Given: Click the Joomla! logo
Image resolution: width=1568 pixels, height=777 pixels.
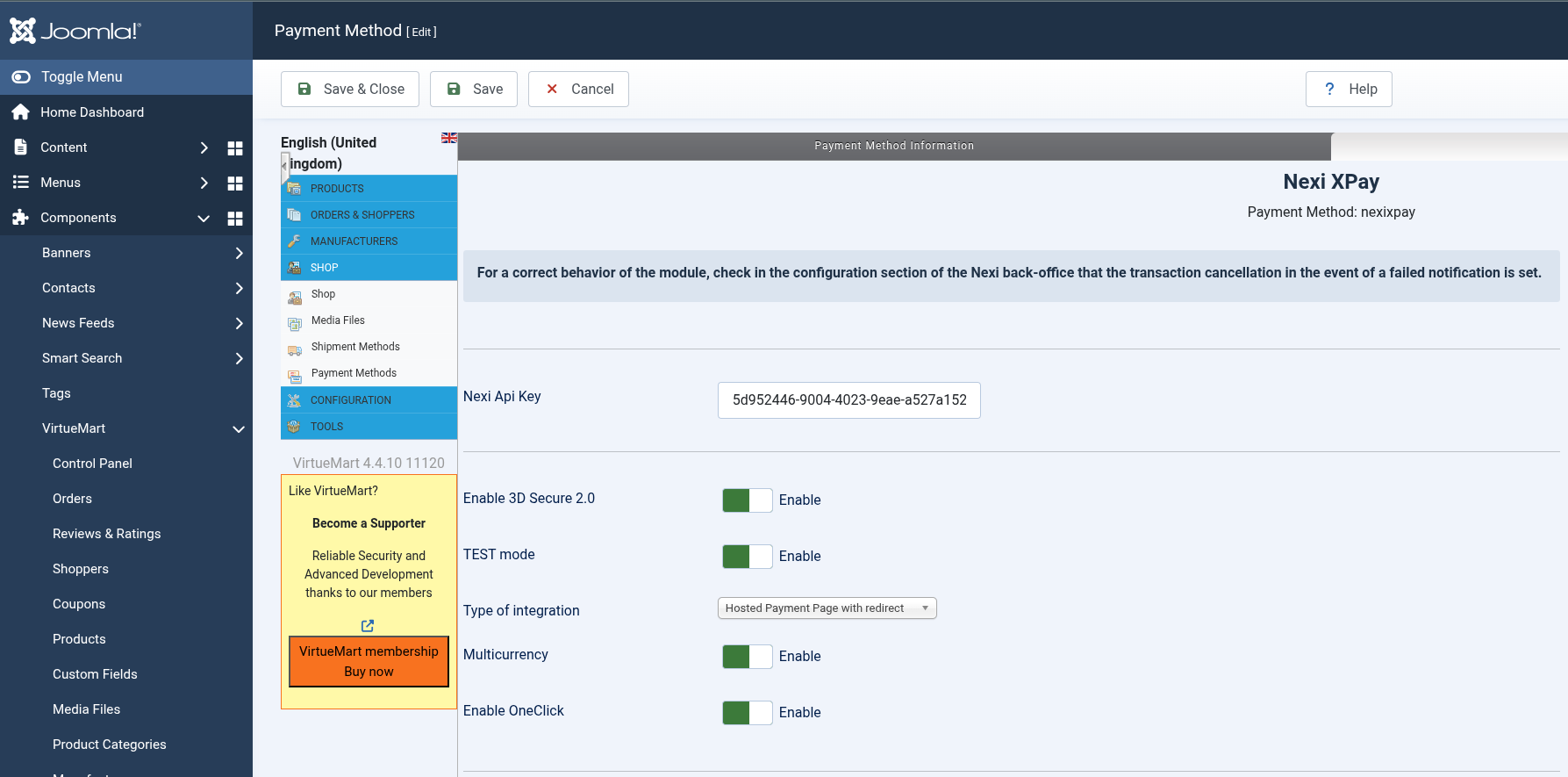Looking at the screenshot, I should pyautogui.click(x=75, y=31).
